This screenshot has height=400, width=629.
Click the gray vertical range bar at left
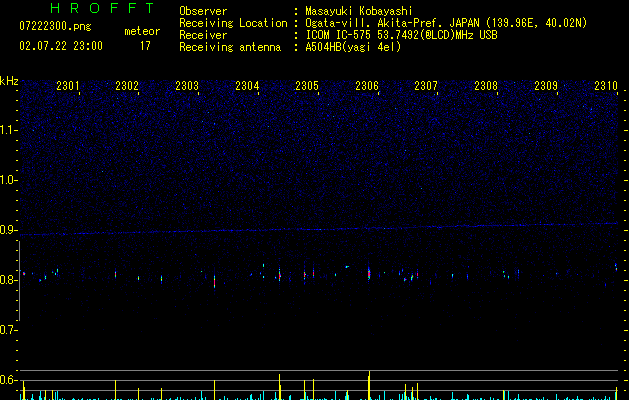[20, 280]
